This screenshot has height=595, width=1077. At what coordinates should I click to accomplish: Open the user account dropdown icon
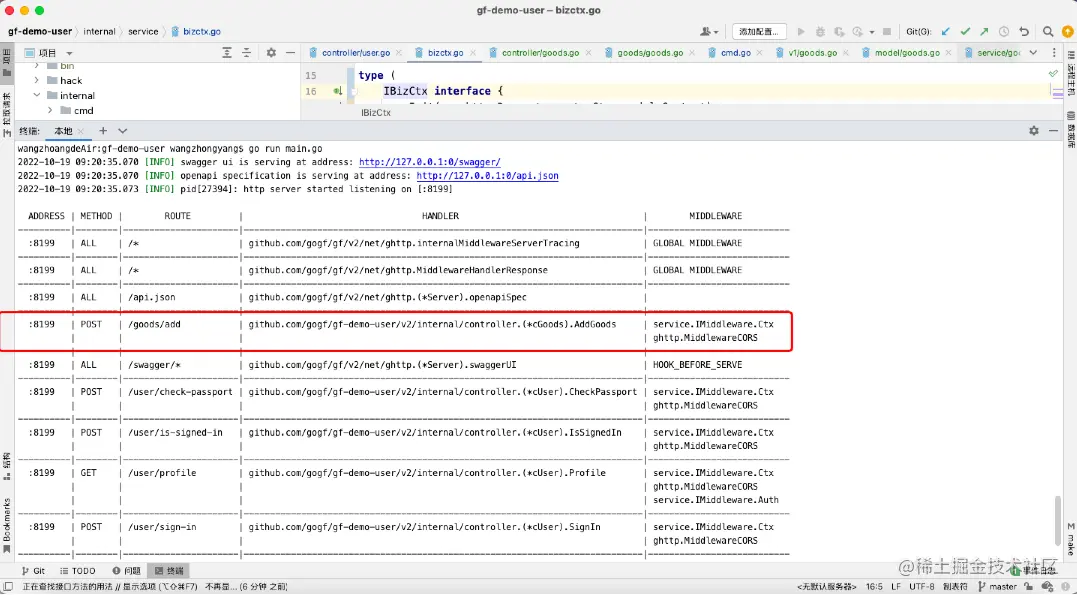tap(709, 32)
